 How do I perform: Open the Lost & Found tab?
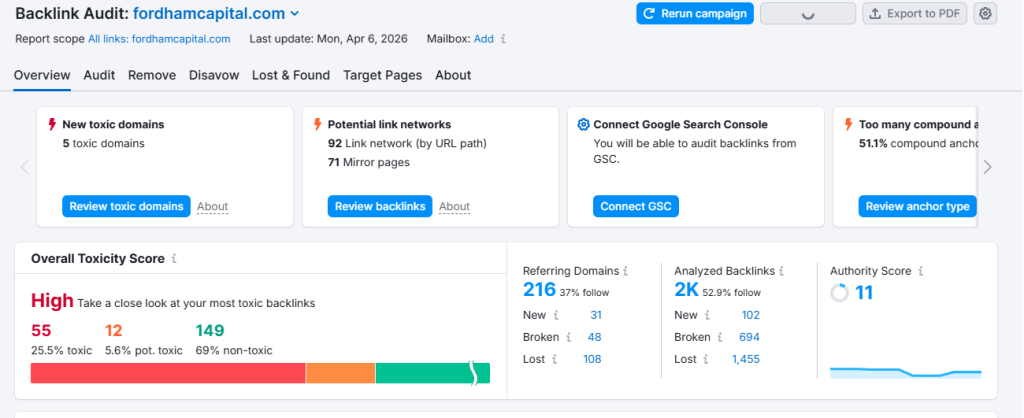[x=291, y=75]
